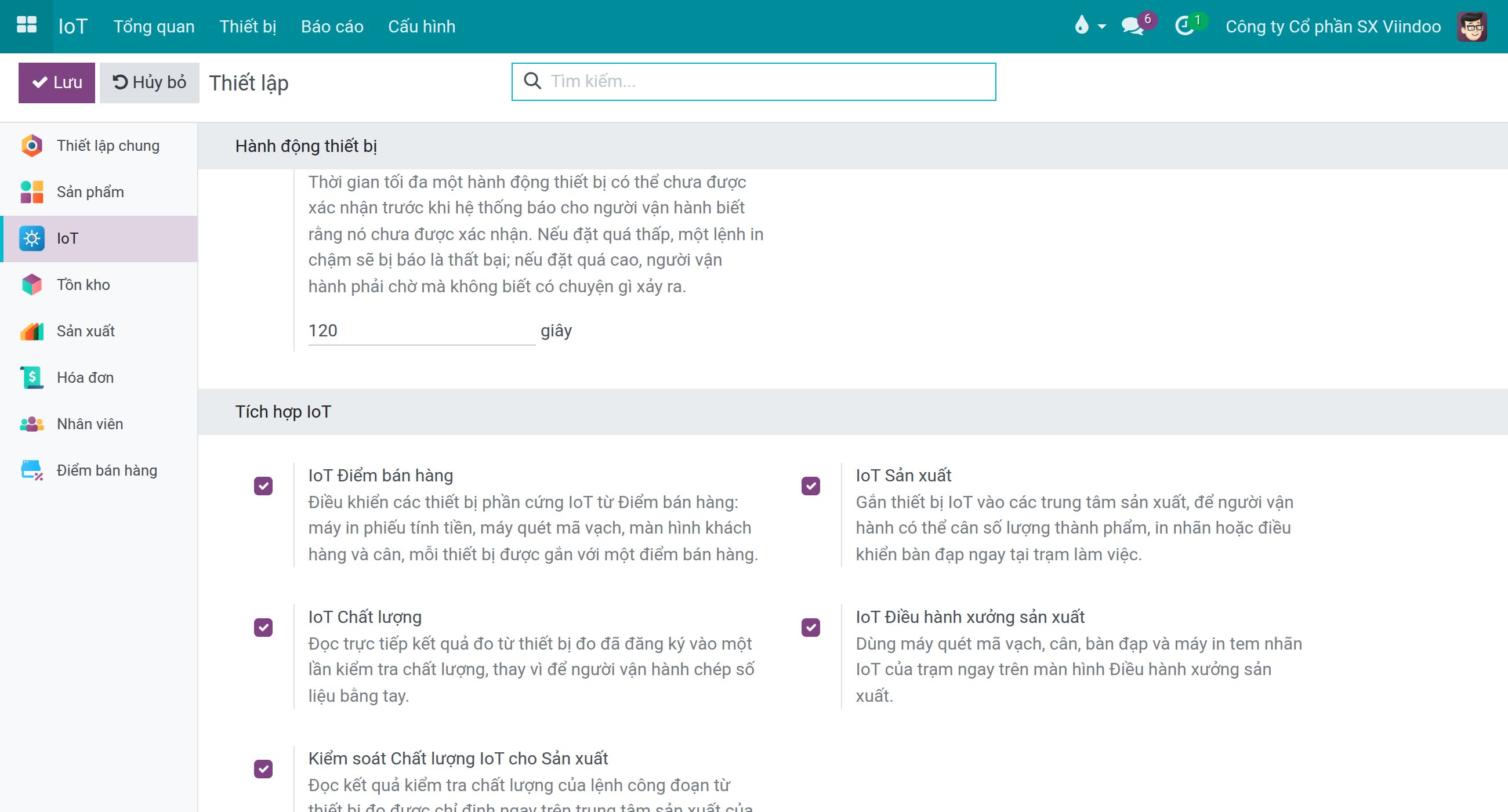
Task: Open the Báo cáo menu
Action: pyautogui.click(x=332, y=26)
